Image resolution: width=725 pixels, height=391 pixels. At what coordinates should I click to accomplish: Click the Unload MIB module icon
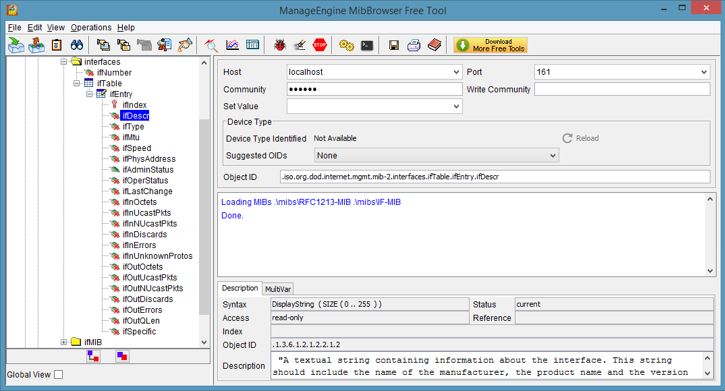pos(36,45)
